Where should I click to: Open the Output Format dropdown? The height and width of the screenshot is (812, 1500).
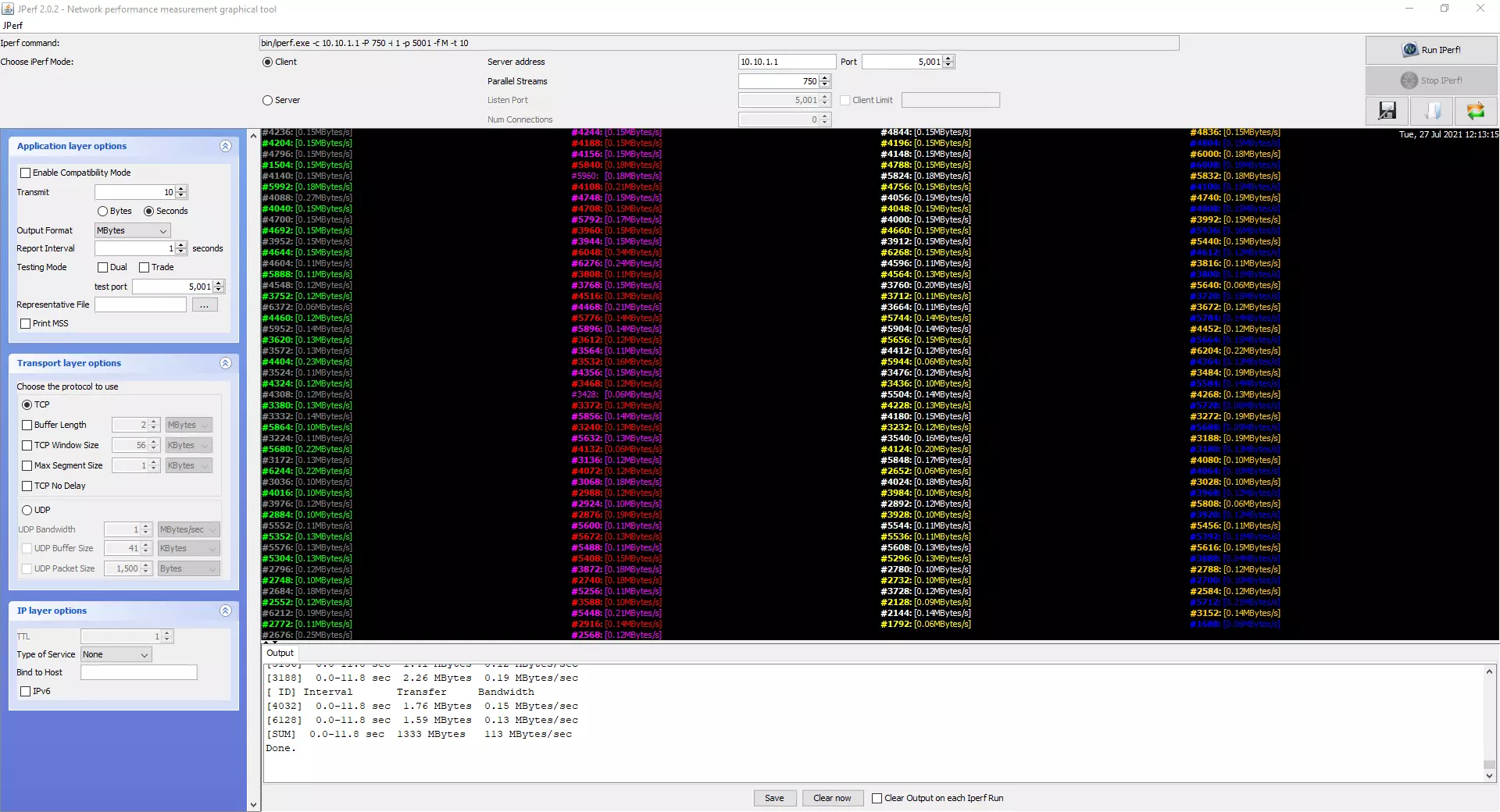(x=132, y=230)
